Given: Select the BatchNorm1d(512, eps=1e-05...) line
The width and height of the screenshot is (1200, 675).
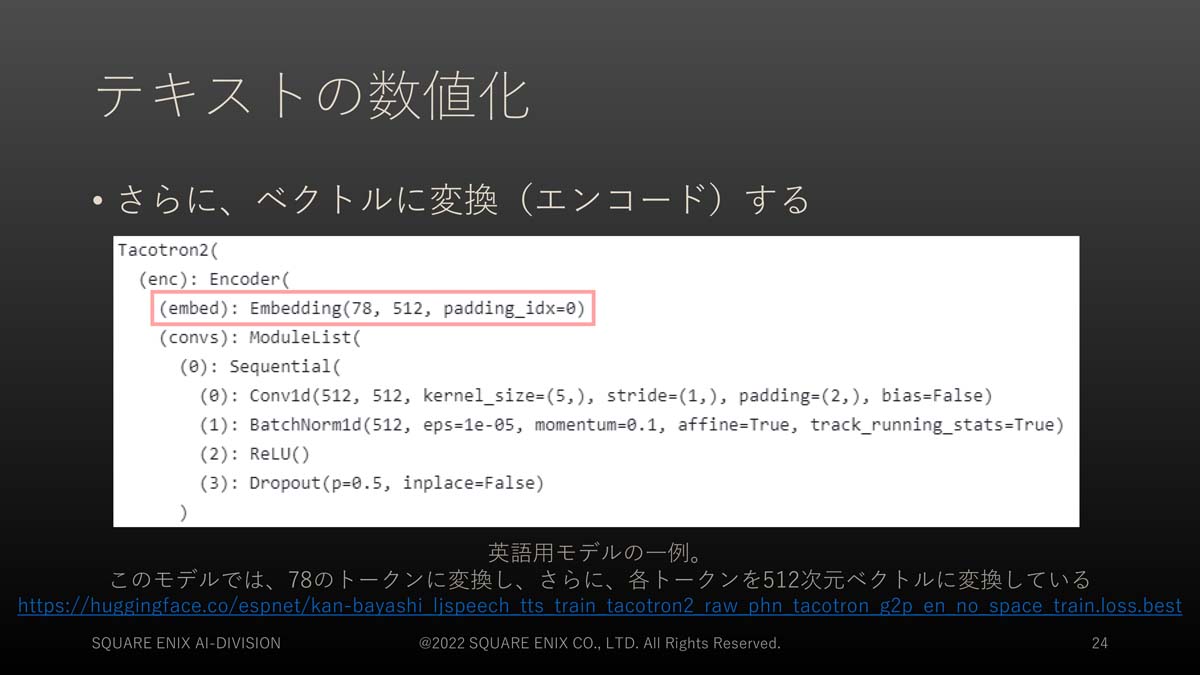Looking at the screenshot, I should click(632, 425).
